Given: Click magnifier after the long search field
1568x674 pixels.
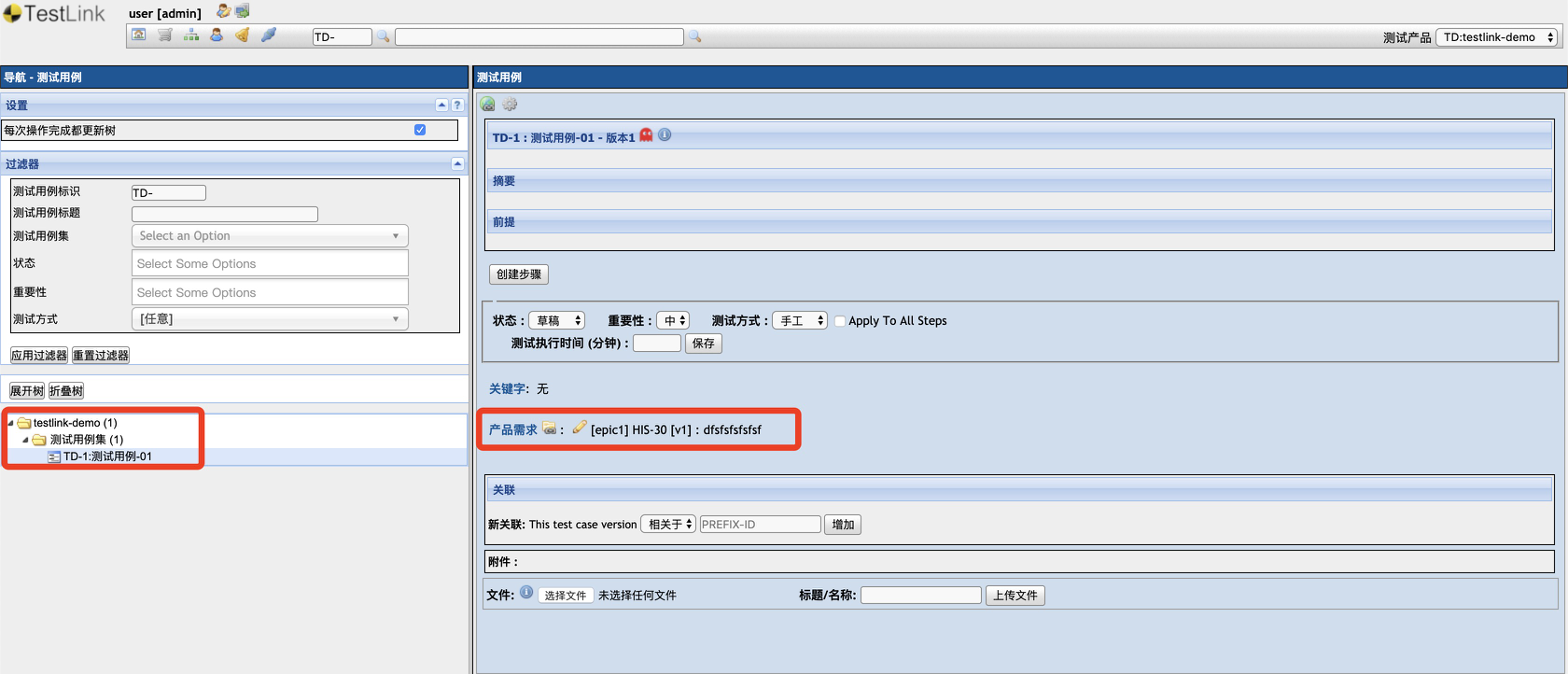Looking at the screenshot, I should click(x=694, y=36).
